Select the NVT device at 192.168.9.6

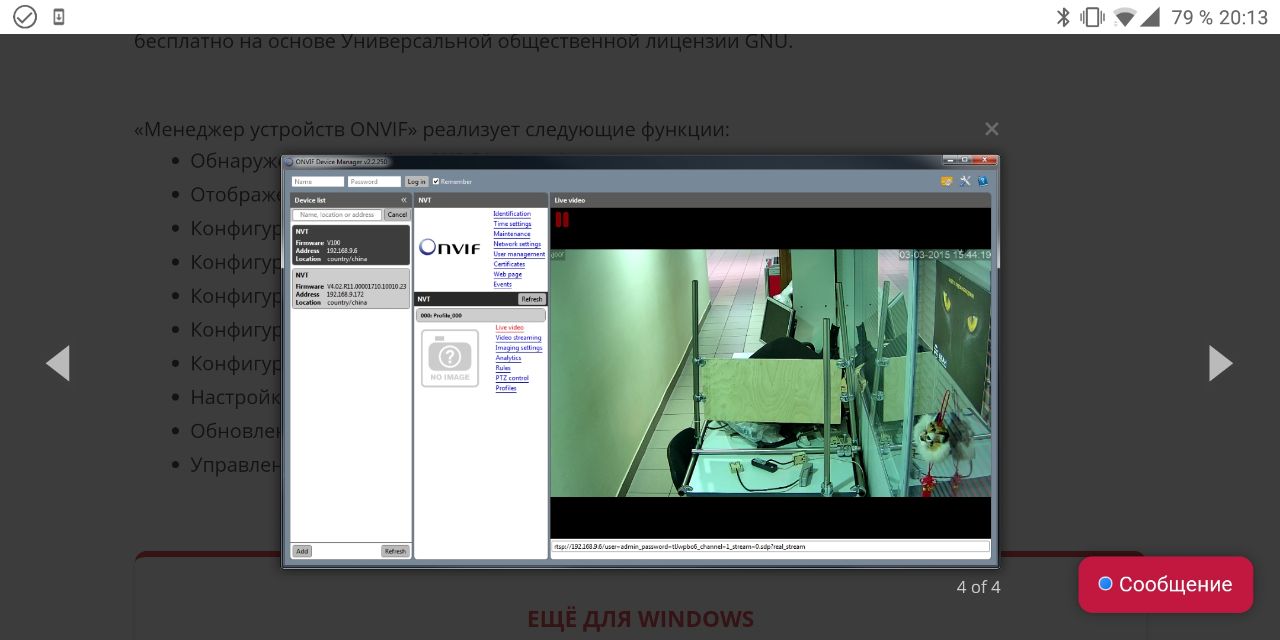pos(350,245)
